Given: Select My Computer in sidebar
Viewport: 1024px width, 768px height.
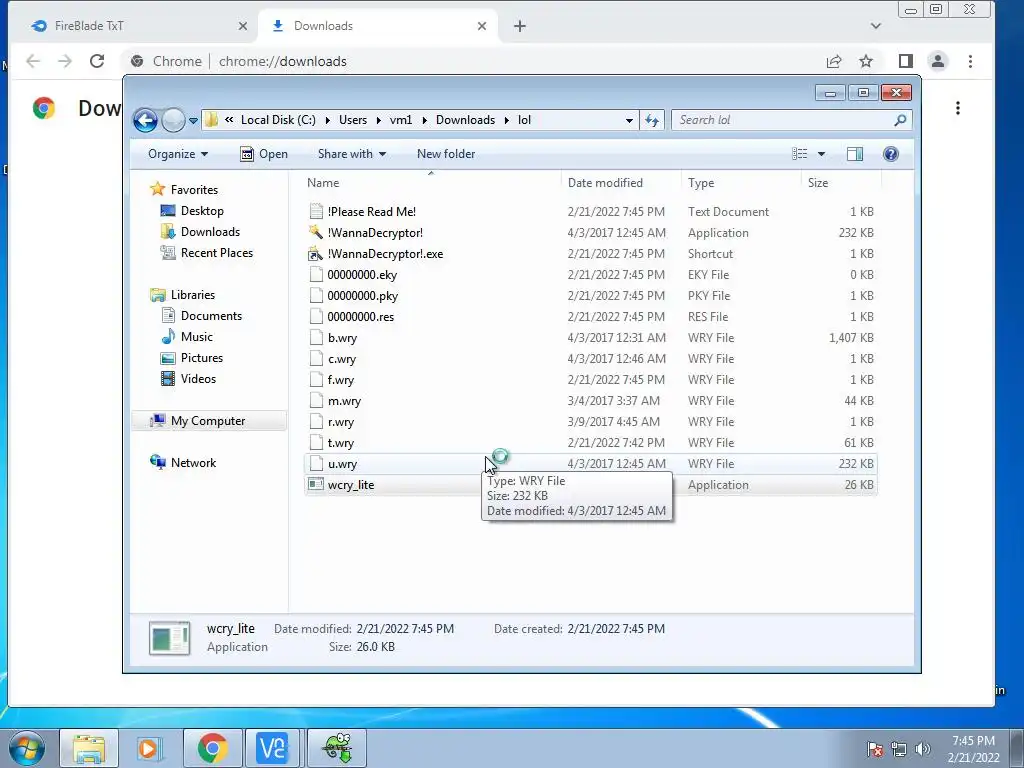Looking at the screenshot, I should coord(208,421).
